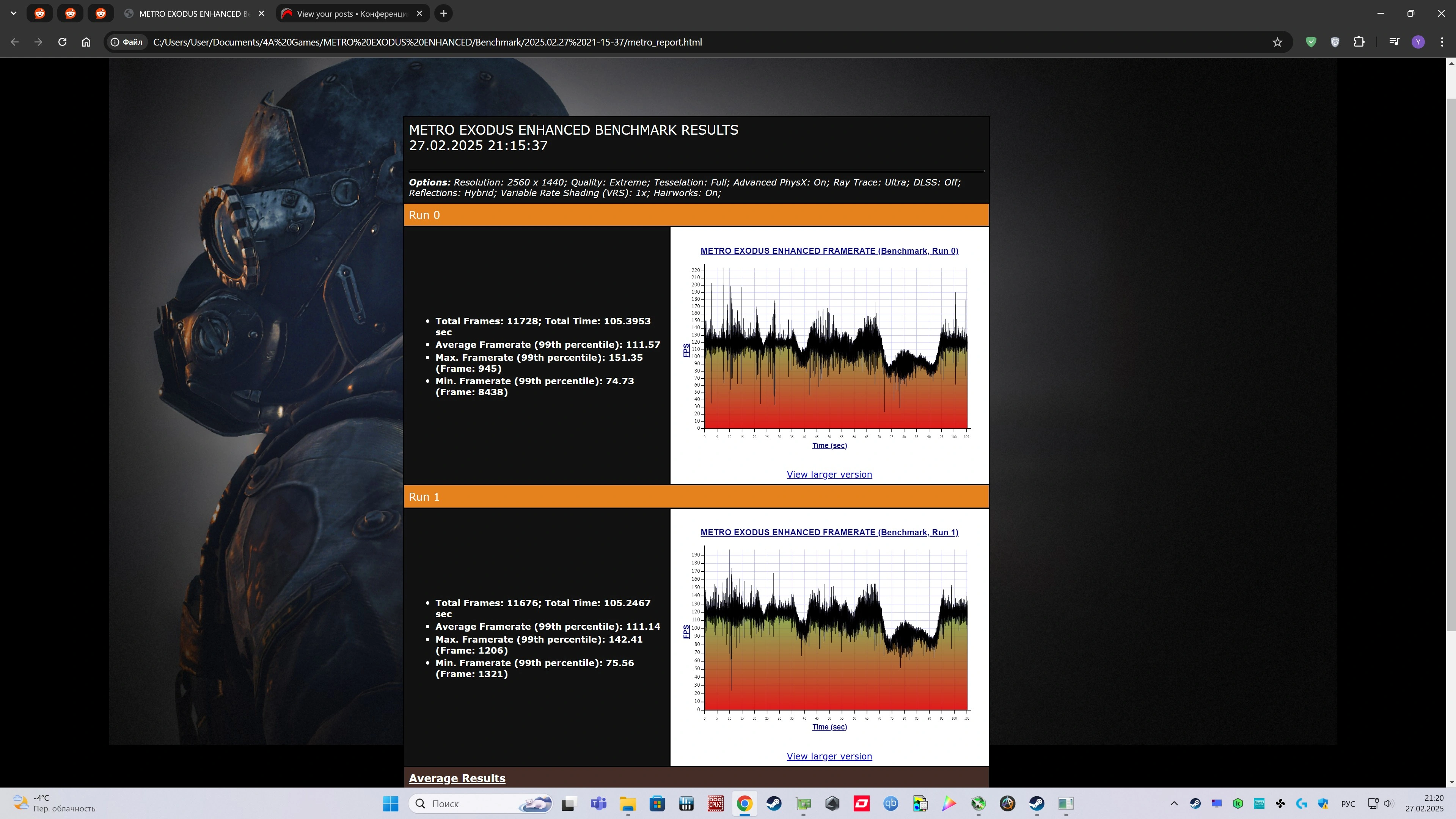Open Microsoft Teams from the taskbar
Image resolution: width=1456 pixels, height=819 pixels.
[x=598, y=804]
